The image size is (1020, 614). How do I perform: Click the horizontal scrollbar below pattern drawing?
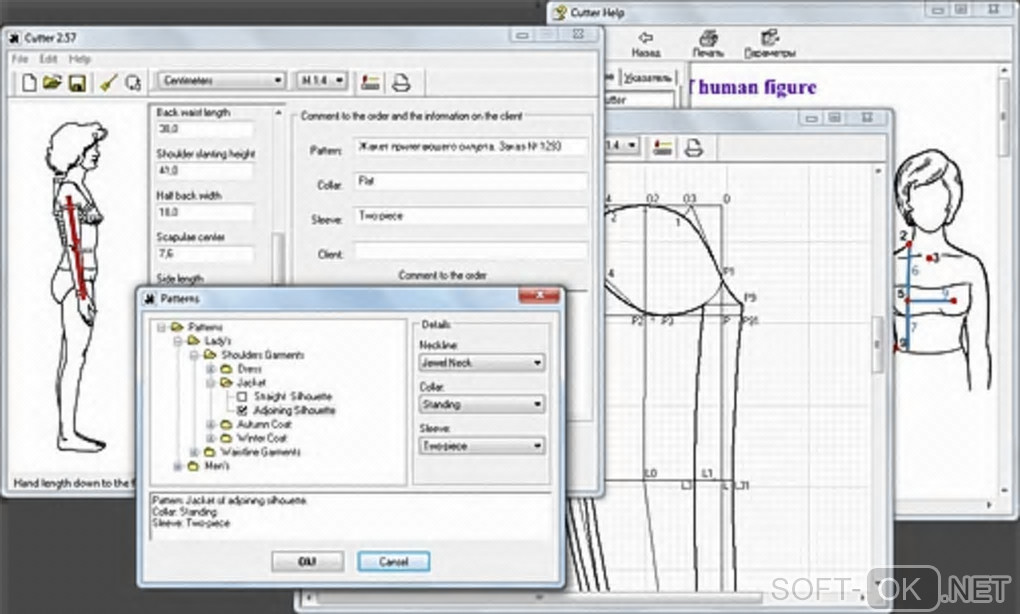click(x=585, y=596)
